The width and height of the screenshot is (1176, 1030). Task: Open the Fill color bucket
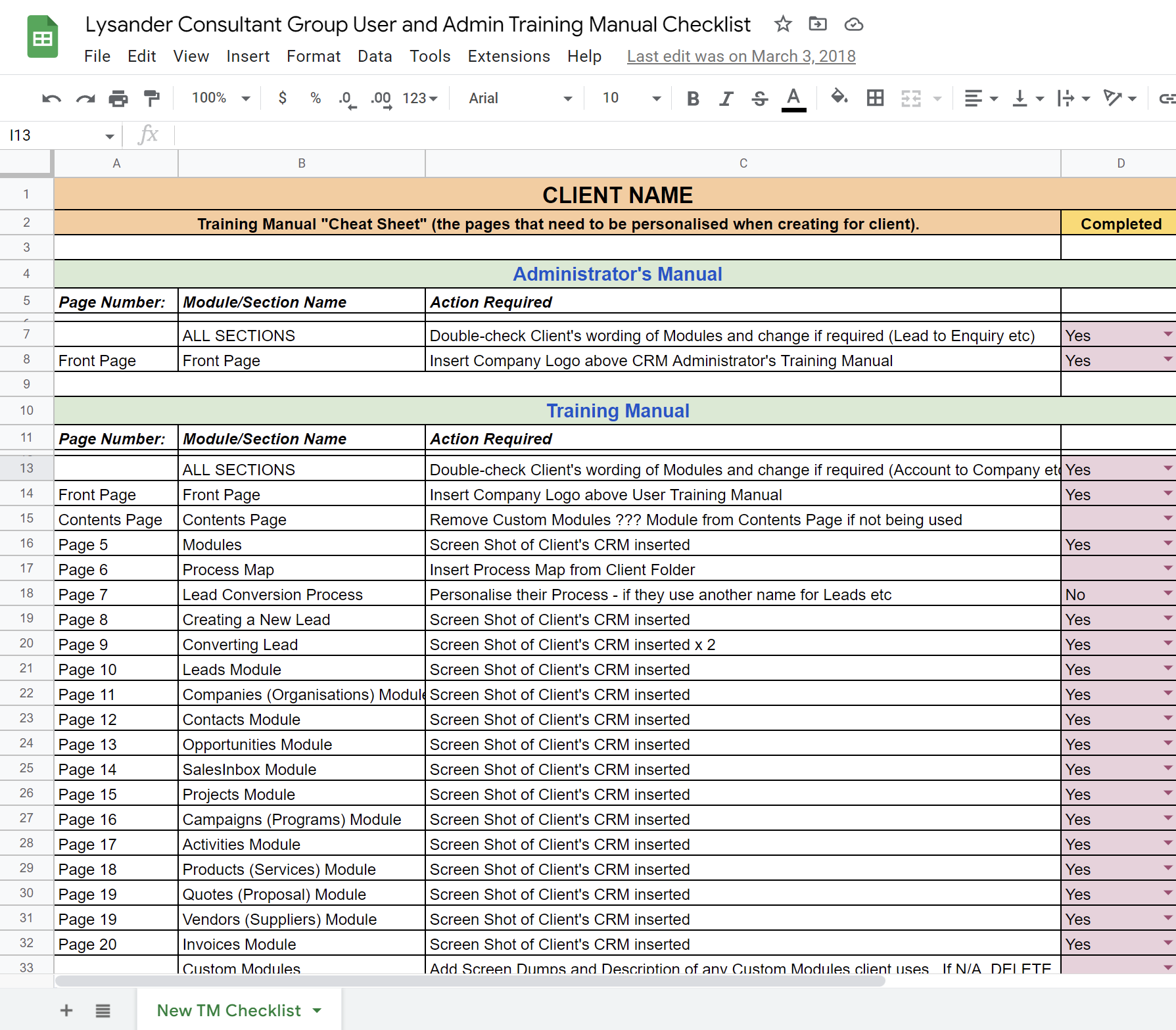pos(839,99)
